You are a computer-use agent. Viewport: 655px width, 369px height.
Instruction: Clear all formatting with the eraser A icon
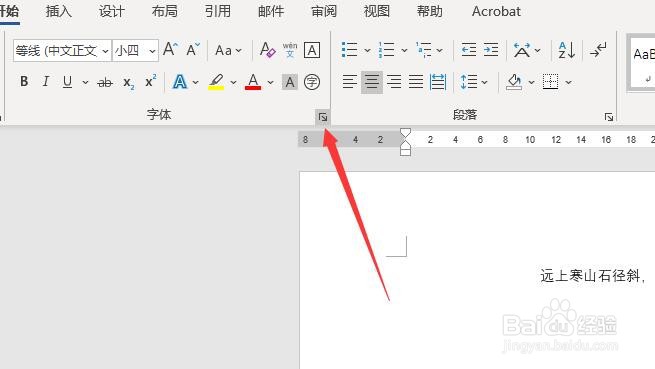267,50
